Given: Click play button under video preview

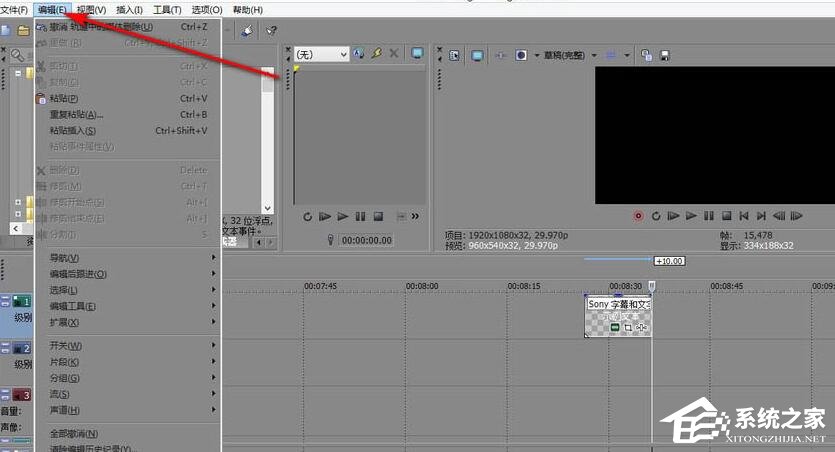Looking at the screenshot, I should click(x=691, y=216).
